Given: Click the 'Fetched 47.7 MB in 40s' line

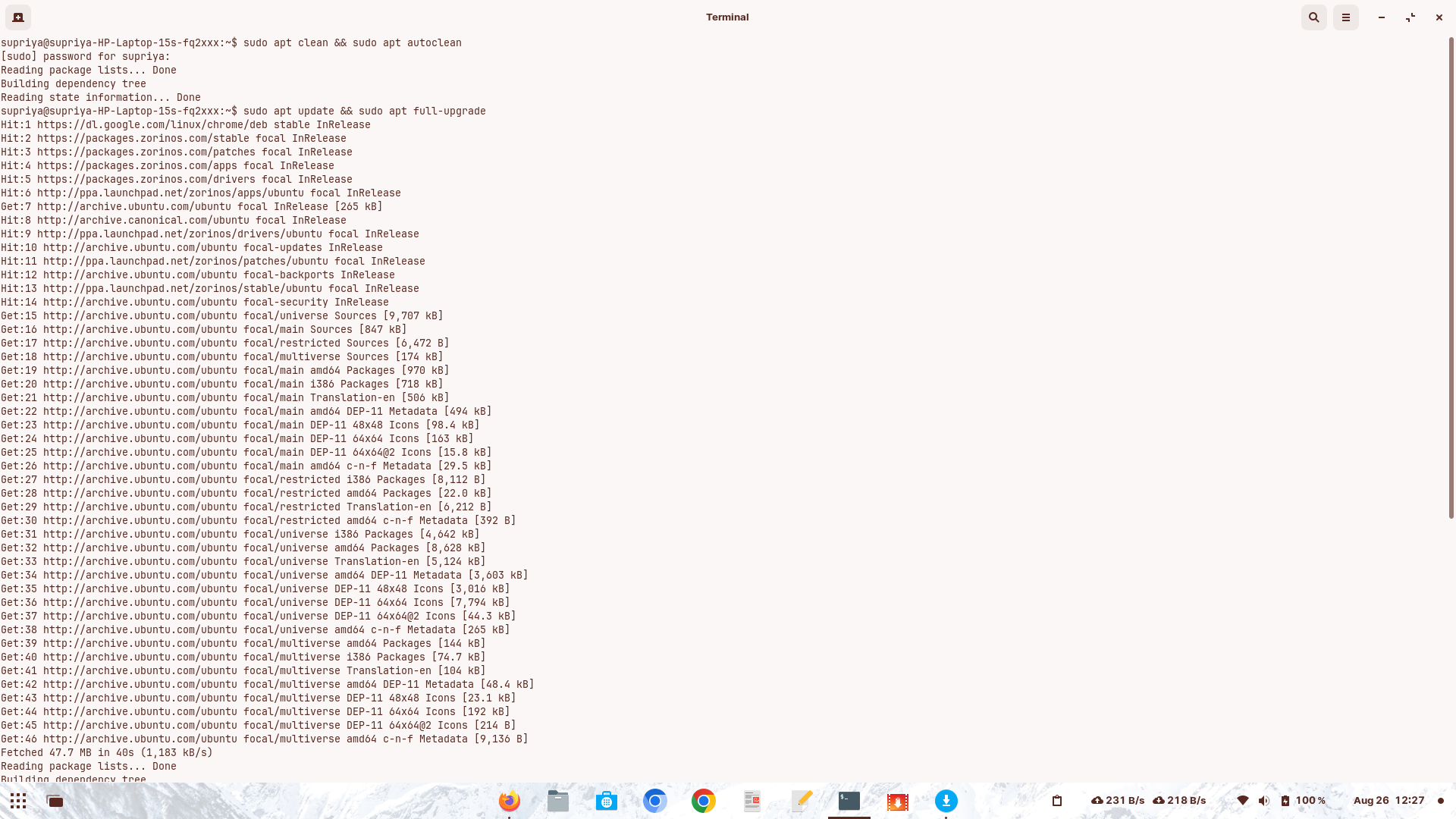Looking at the screenshot, I should point(107,753).
